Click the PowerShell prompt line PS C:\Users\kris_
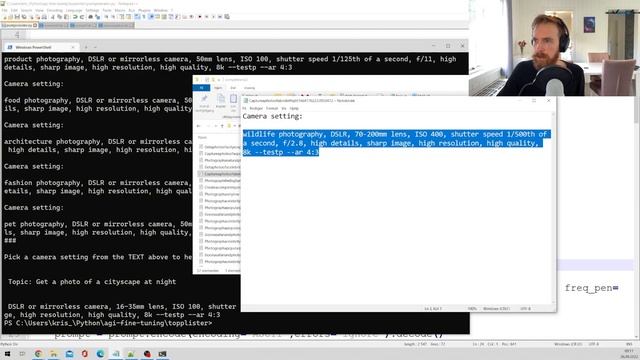The width and height of the screenshot is (640, 360). click(108, 323)
